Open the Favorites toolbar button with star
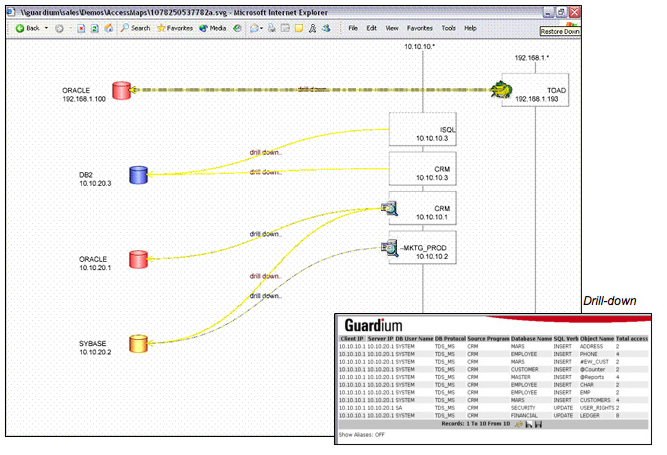 coord(175,28)
